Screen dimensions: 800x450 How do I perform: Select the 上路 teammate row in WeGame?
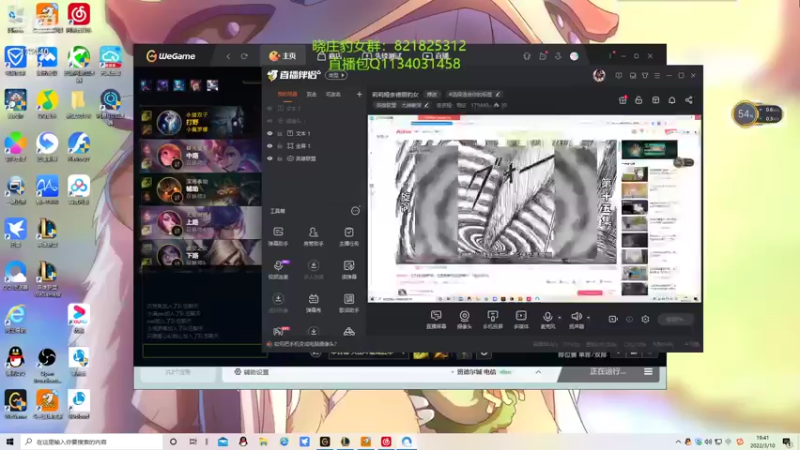click(x=201, y=222)
